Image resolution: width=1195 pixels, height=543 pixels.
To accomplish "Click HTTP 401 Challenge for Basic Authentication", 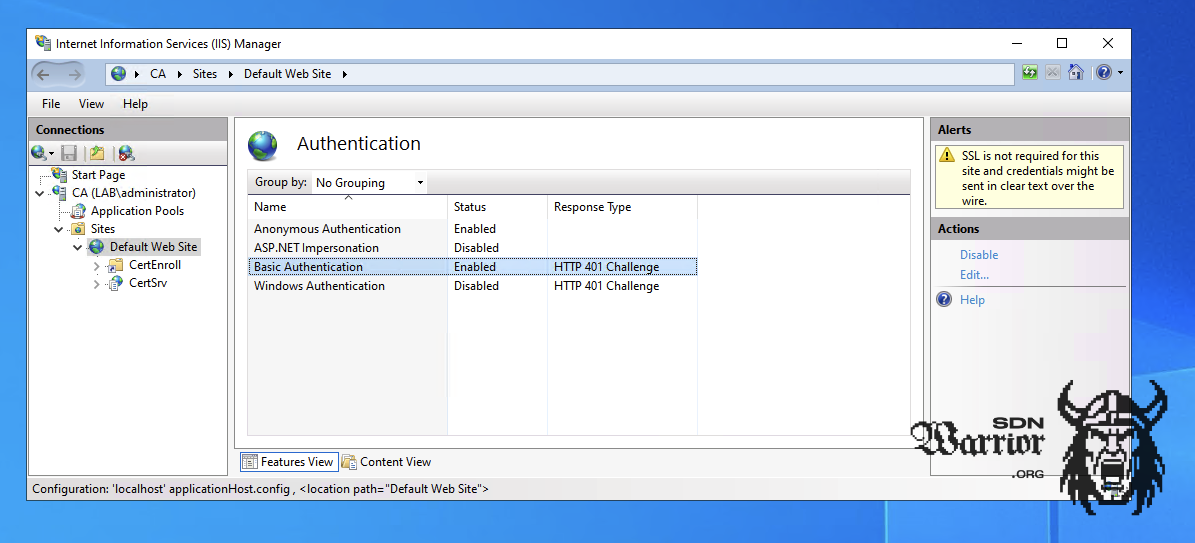I will (607, 267).
